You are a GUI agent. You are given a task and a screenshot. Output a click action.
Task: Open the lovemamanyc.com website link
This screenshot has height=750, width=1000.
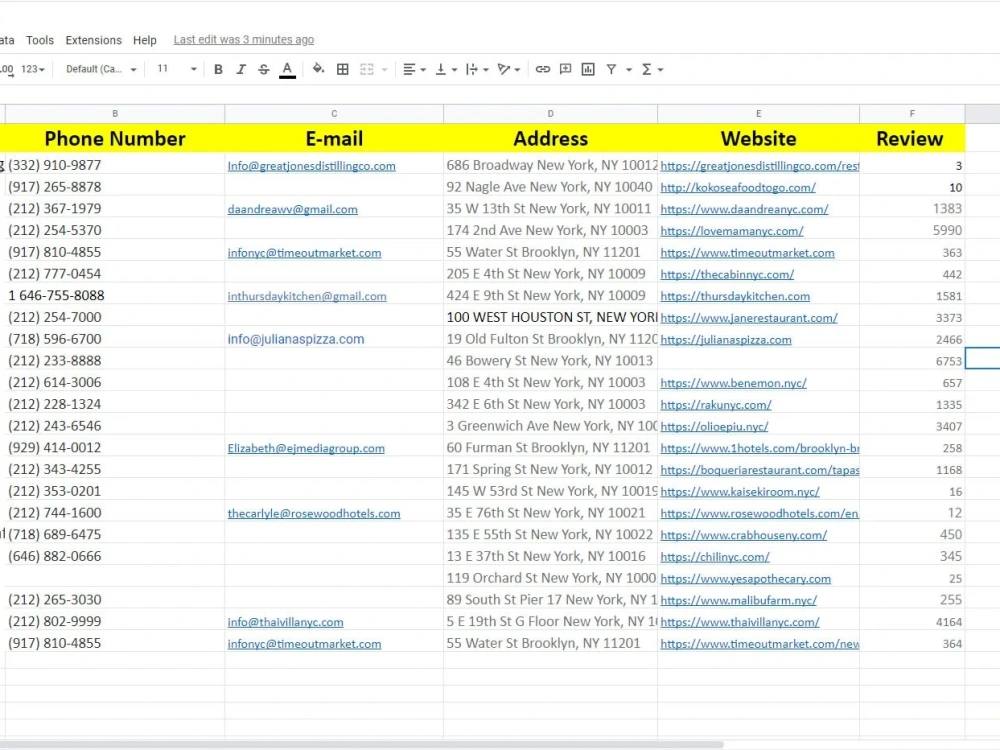(x=732, y=231)
